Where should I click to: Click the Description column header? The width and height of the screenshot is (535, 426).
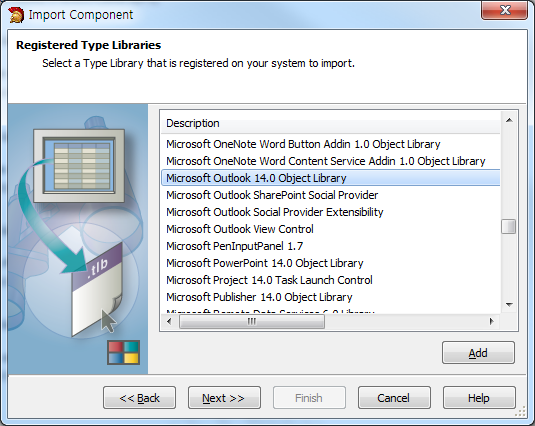(330, 123)
